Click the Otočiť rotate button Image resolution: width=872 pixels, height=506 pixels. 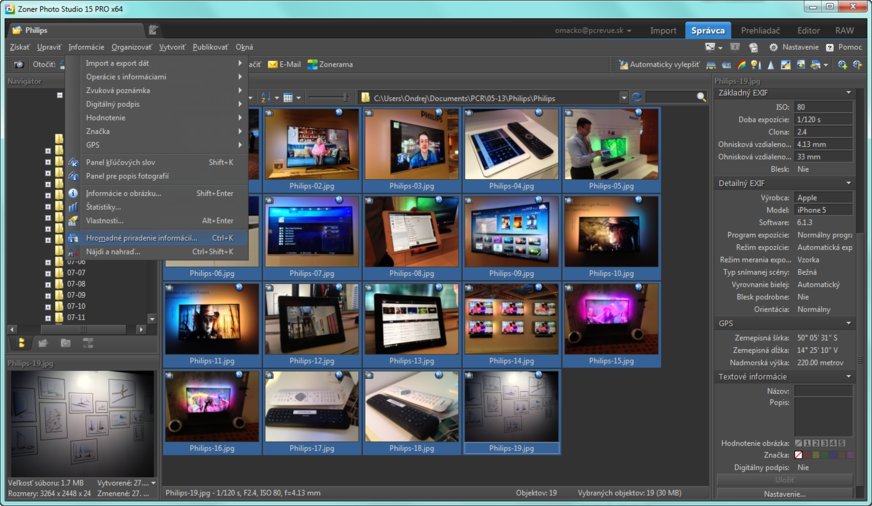point(42,64)
